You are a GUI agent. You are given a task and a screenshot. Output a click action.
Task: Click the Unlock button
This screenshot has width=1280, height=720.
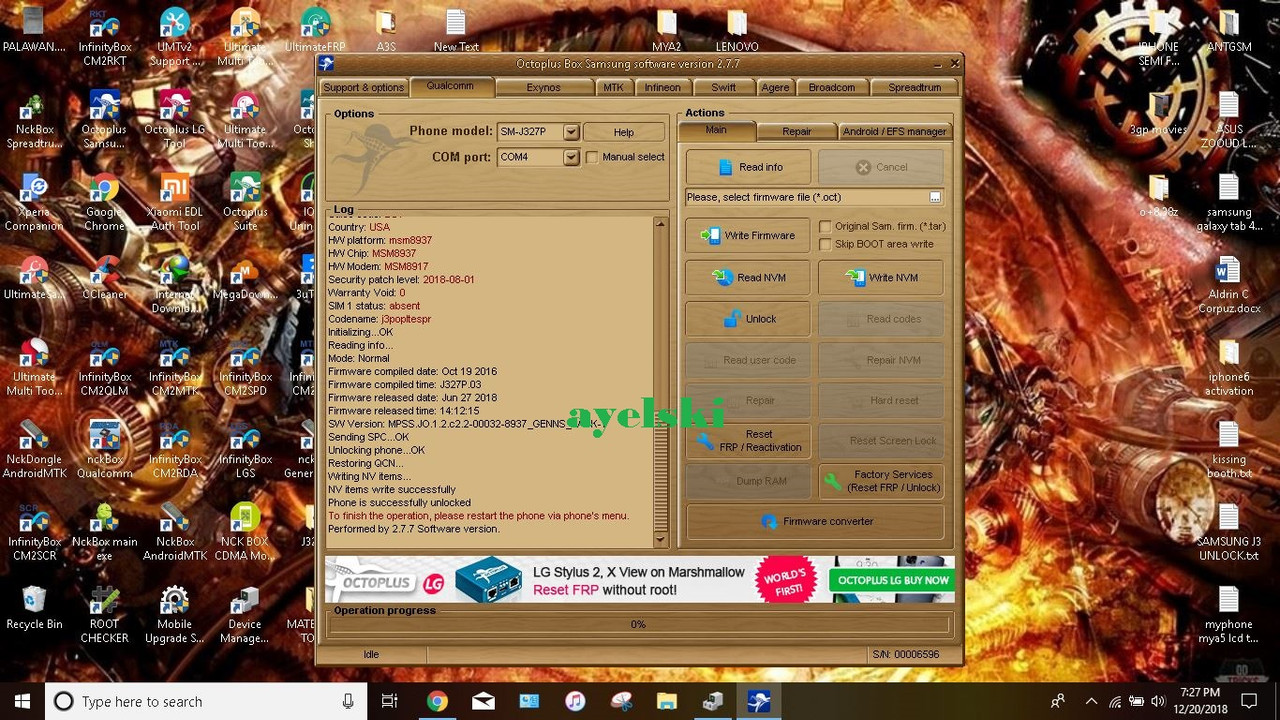click(748, 319)
